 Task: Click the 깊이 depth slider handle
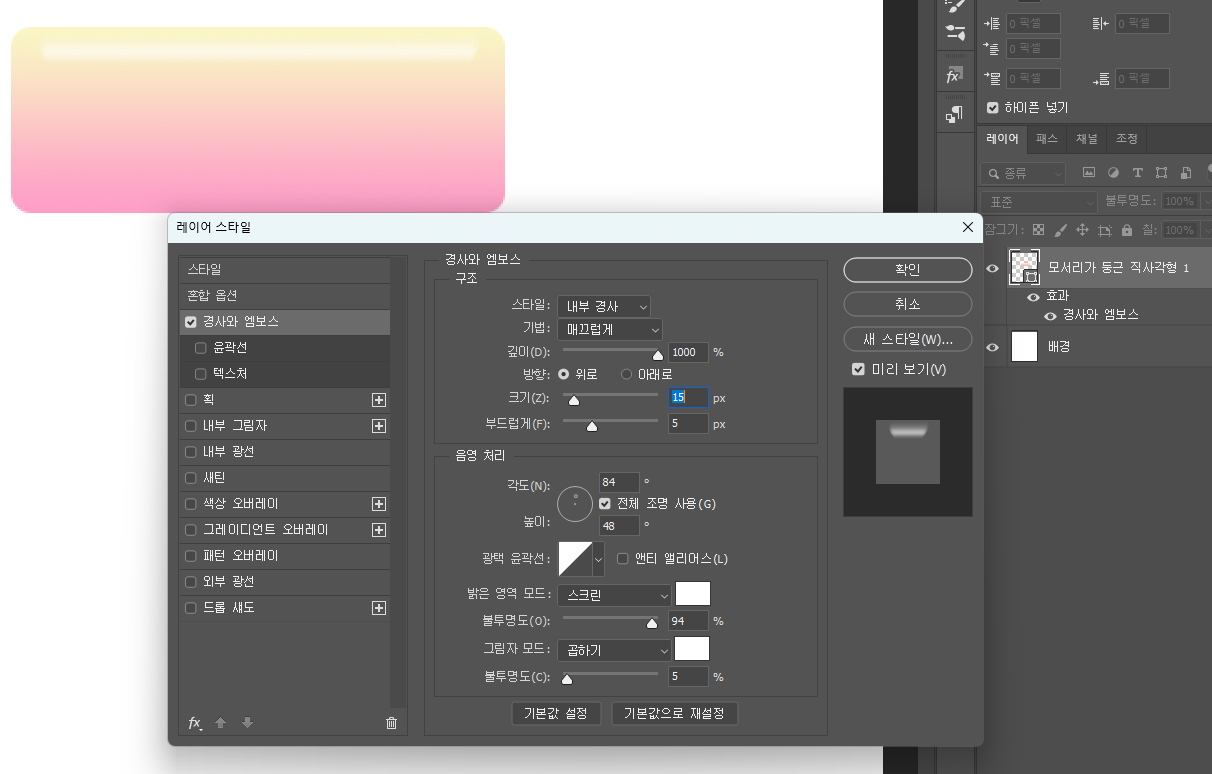658,354
